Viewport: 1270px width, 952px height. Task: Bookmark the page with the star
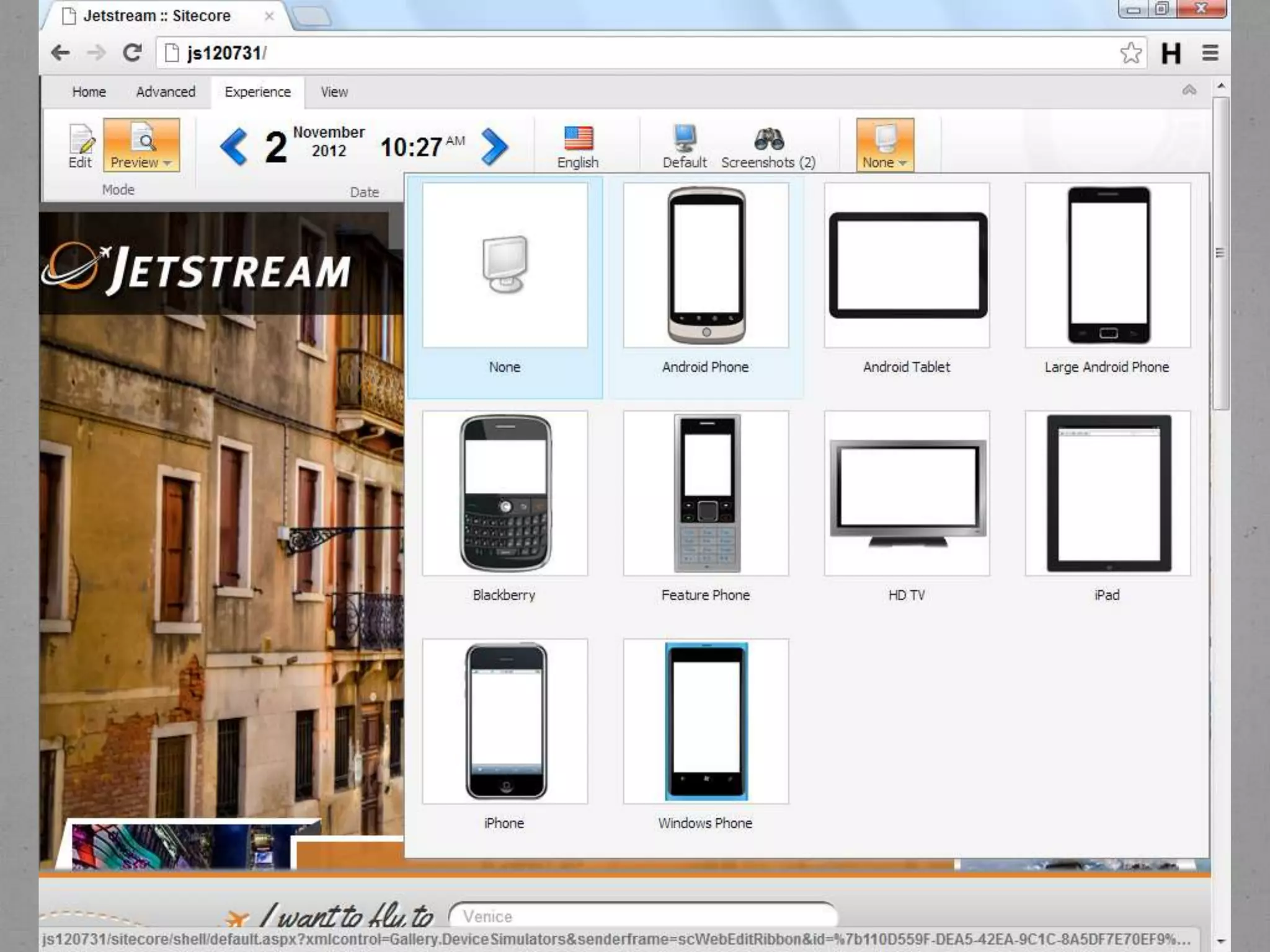point(1130,53)
